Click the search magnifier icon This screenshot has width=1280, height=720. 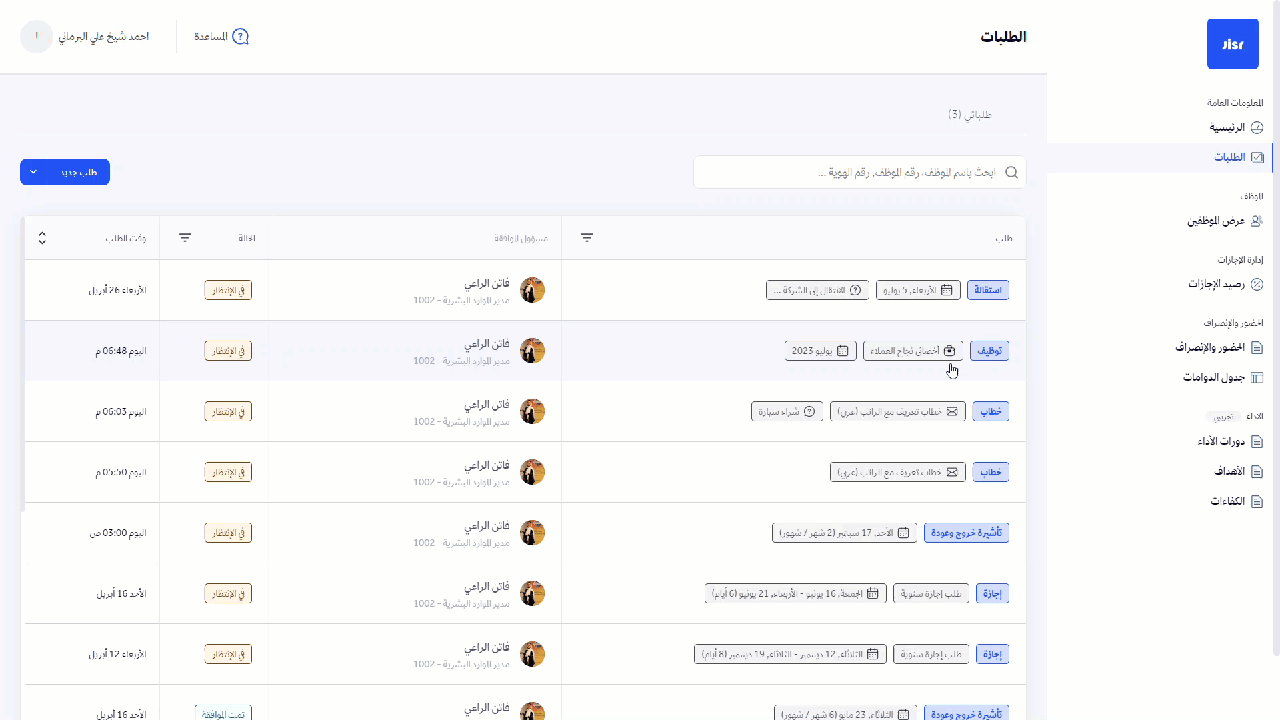coord(1011,172)
